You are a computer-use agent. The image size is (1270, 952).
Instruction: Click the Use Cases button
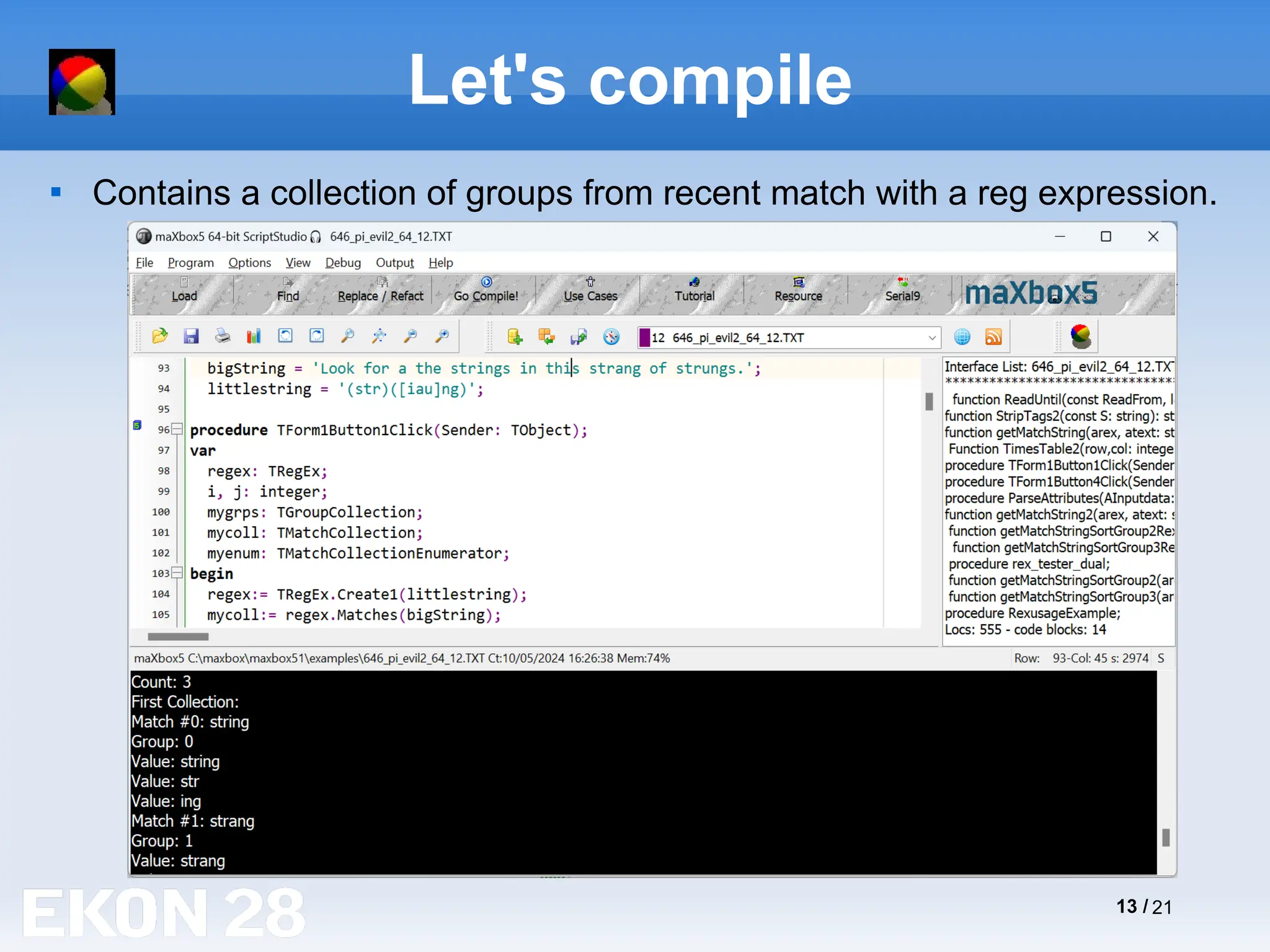tap(590, 290)
